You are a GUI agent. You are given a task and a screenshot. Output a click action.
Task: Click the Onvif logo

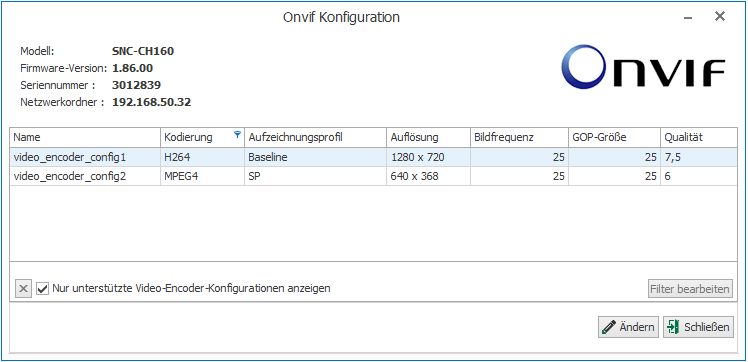[643, 67]
